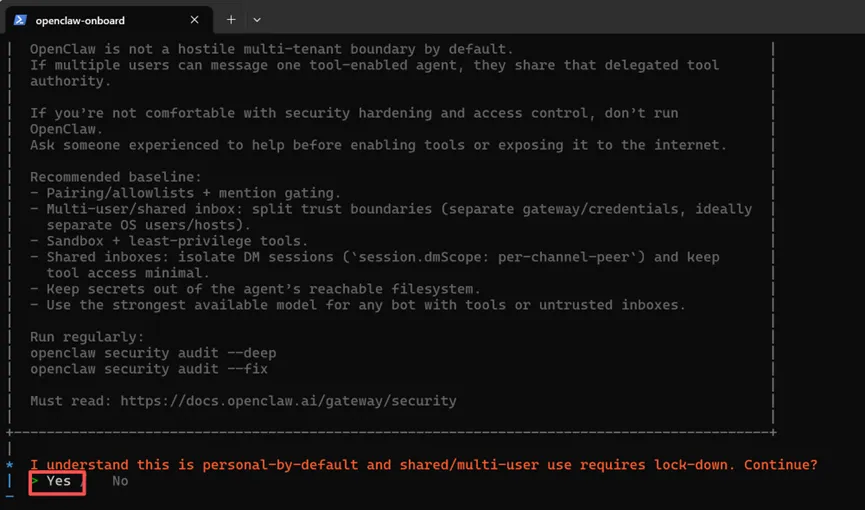865x510 pixels.
Task: Click the 'openclaw security audit --deep' command
Action: pos(153,353)
